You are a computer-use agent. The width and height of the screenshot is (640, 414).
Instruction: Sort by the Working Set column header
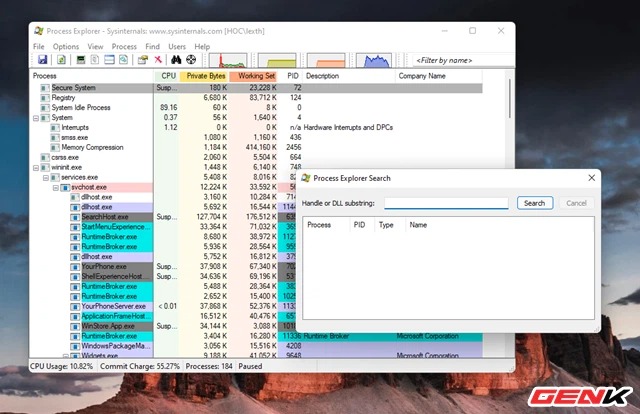tap(253, 76)
